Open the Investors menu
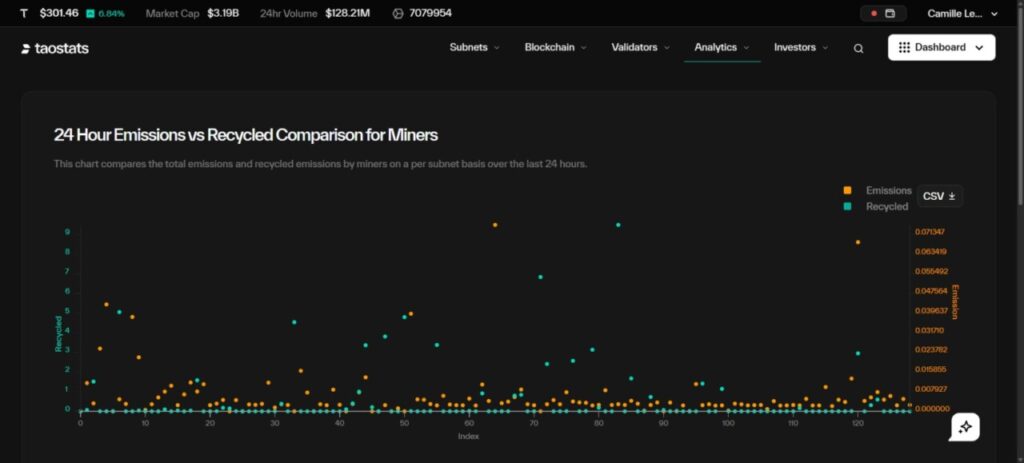Viewport: 1024px width, 463px height. 800,47
